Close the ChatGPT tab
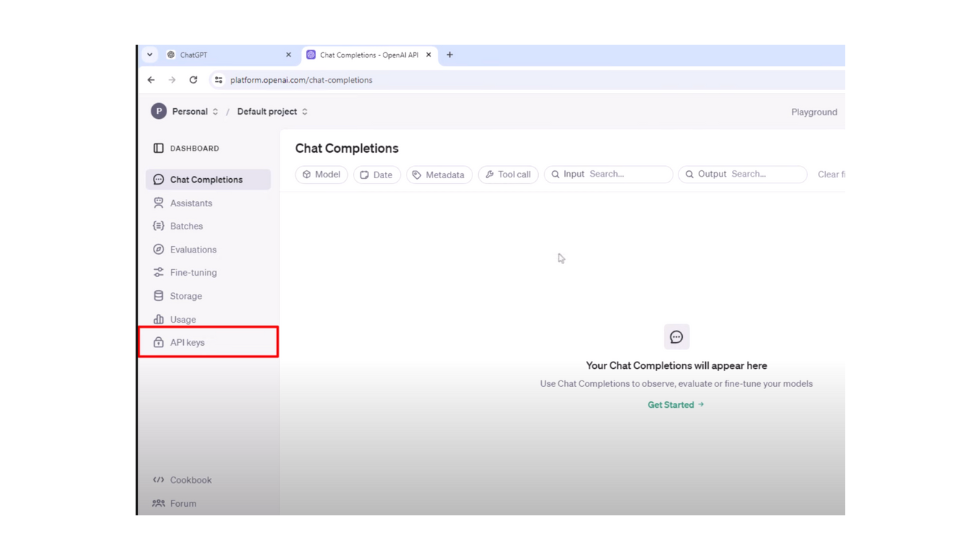 click(288, 54)
